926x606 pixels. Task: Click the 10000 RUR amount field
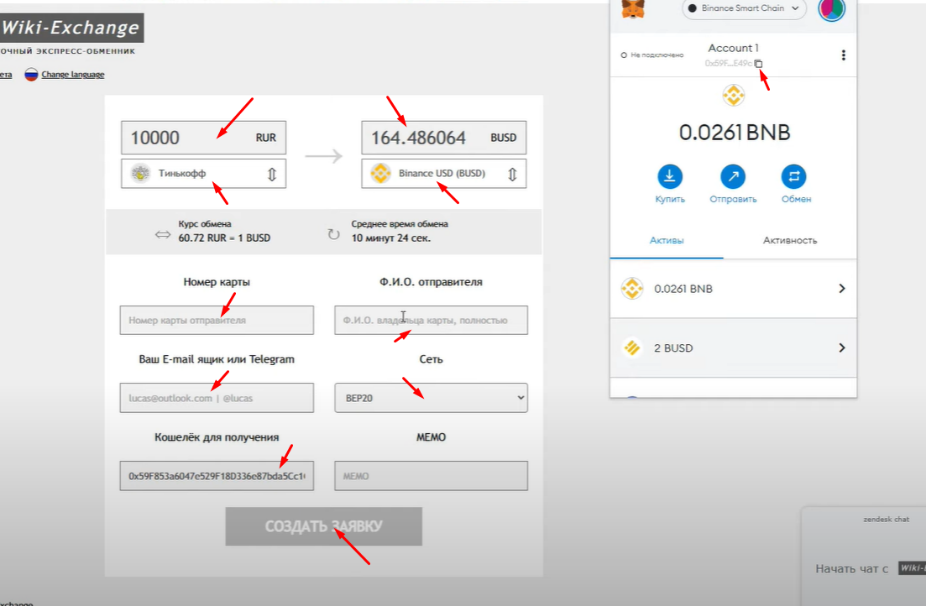(204, 138)
